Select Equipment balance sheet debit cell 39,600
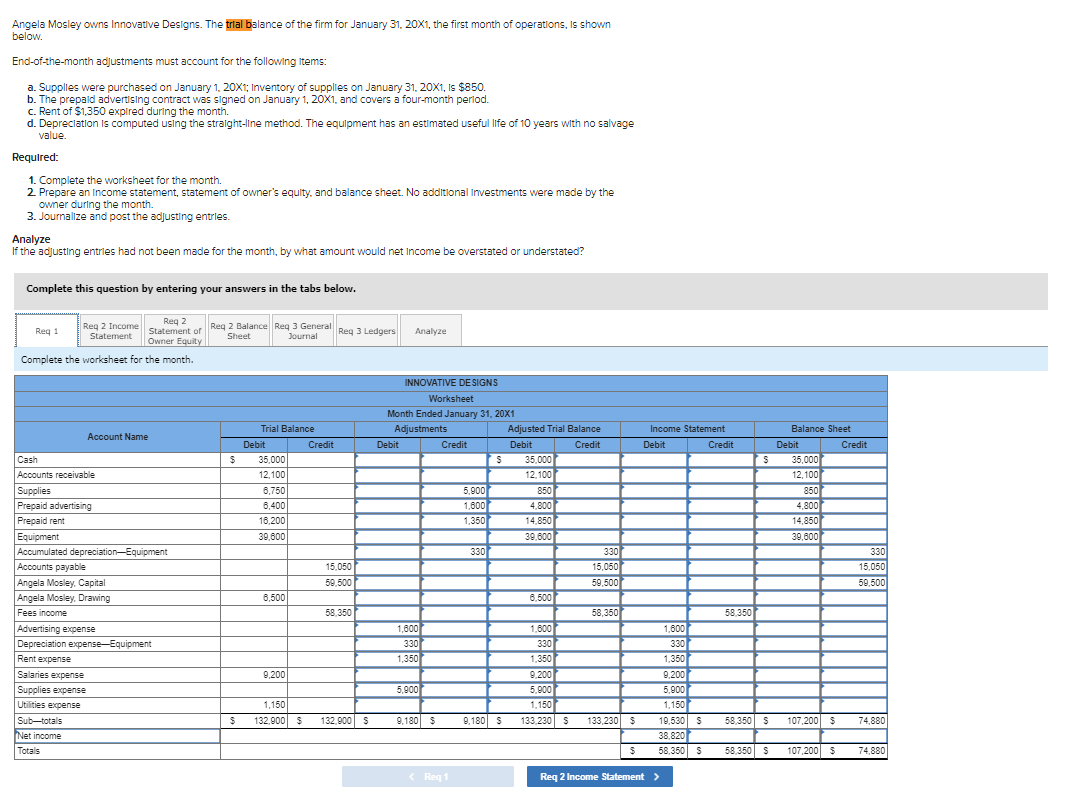The image size is (1079, 798). click(x=787, y=537)
